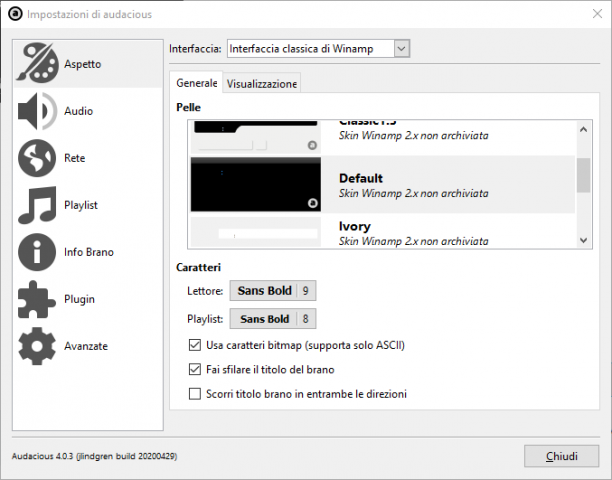The height and width of the screenshot is (480, 612).
Task: Click the Chiudi button
Action: click(561, 456)
